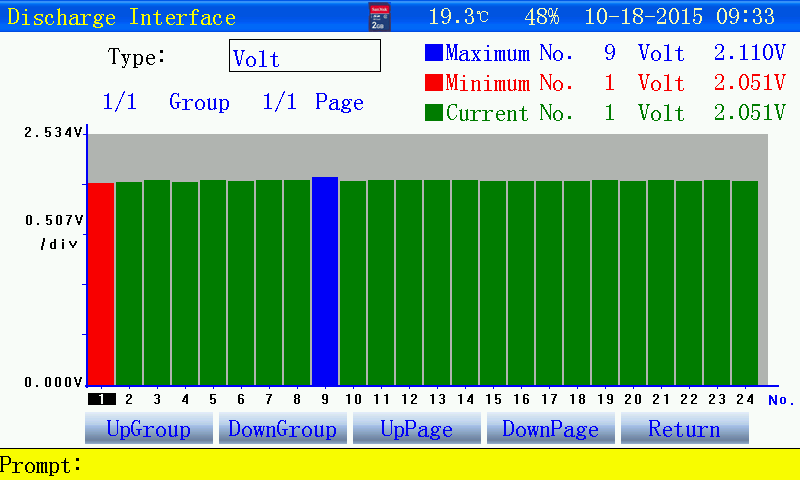Select the blue bar for cell 9
800x480 pixels.
(325, 281)
